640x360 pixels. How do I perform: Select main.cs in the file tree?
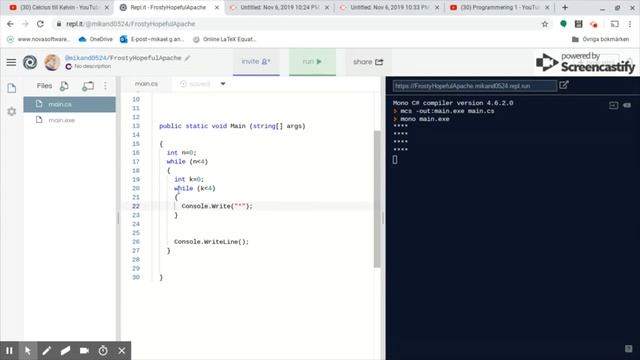[69, 104]
